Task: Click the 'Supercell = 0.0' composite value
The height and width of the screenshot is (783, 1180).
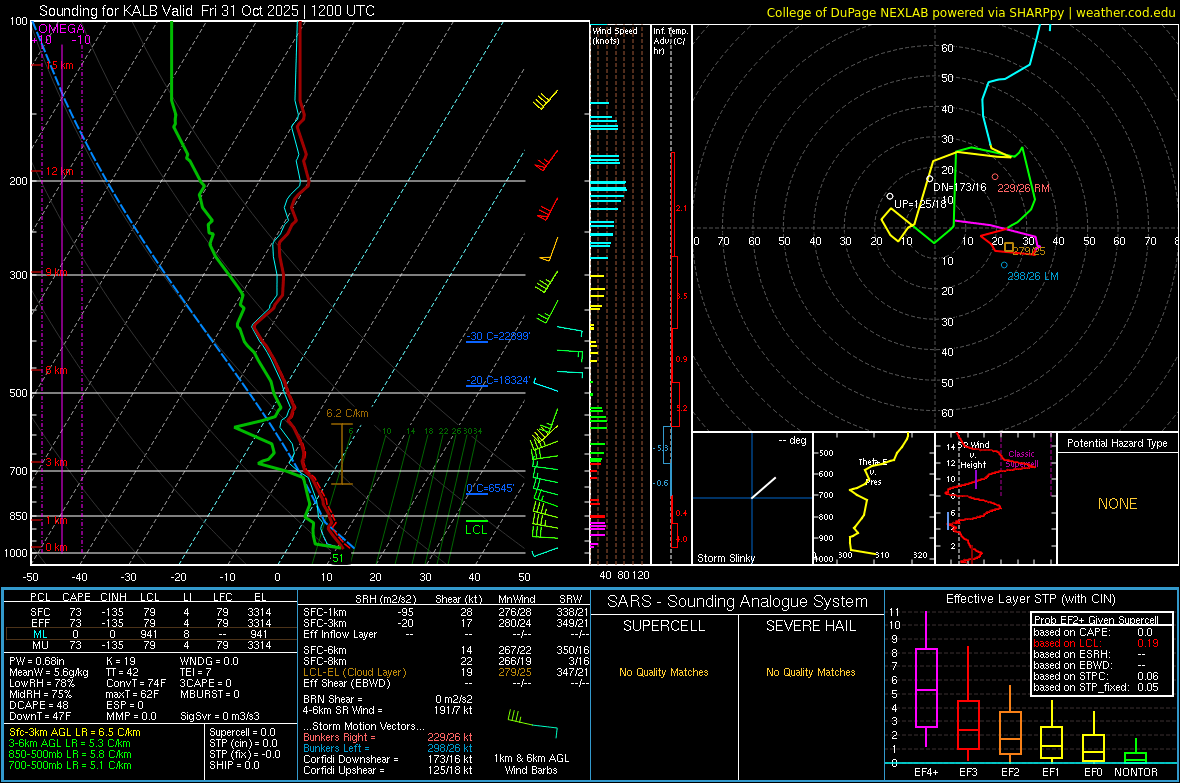Action: [242, 732]
